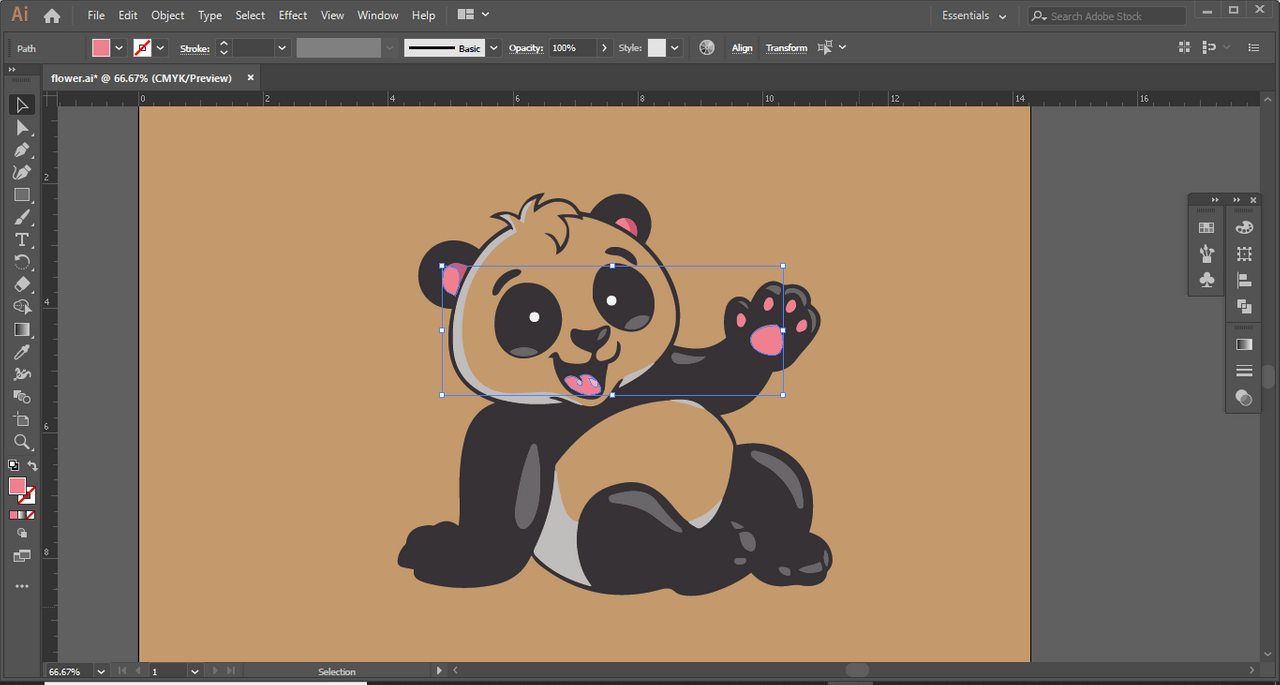Click the Transform link in control bar

click(786, 48)
